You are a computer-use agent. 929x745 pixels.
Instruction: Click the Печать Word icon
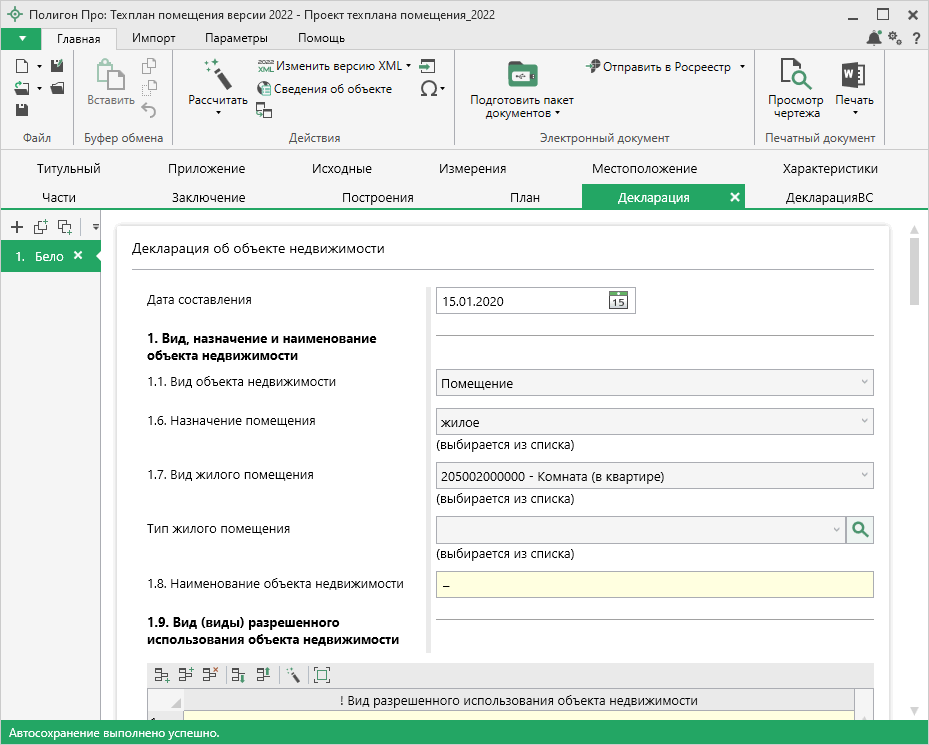click(x=853, y=76)
